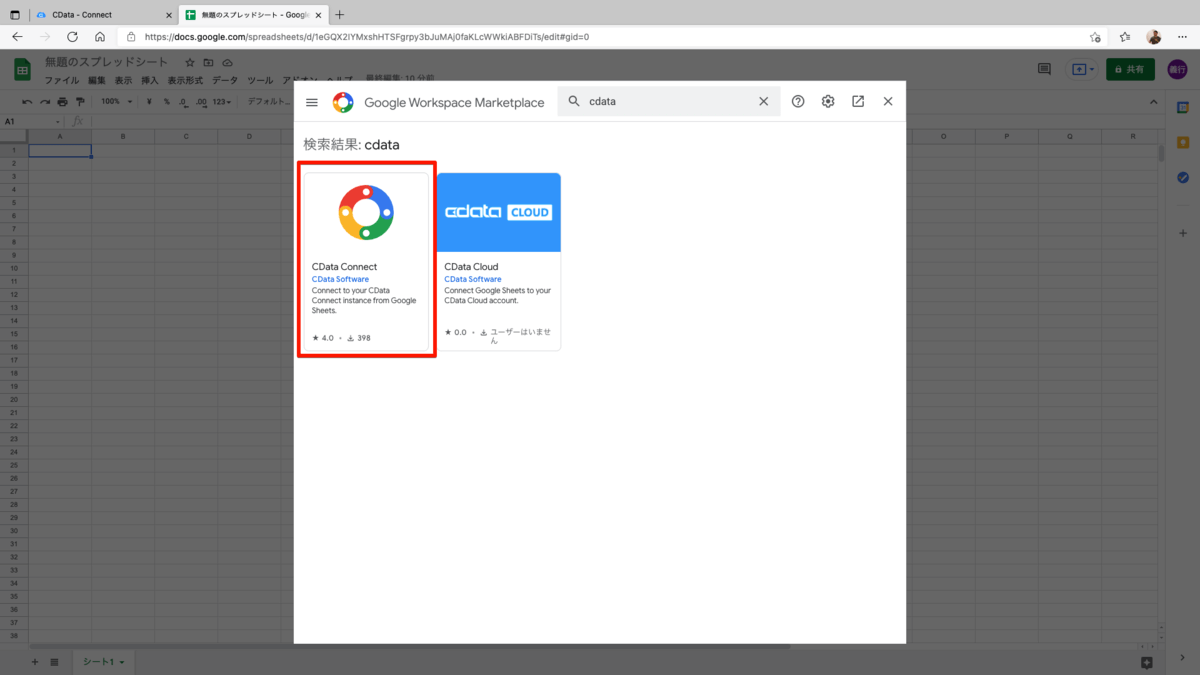Image resolution: width=1200 pixels, height=675 pixels.
Task: Open the 表示 menu
Action: pos(123,80)
